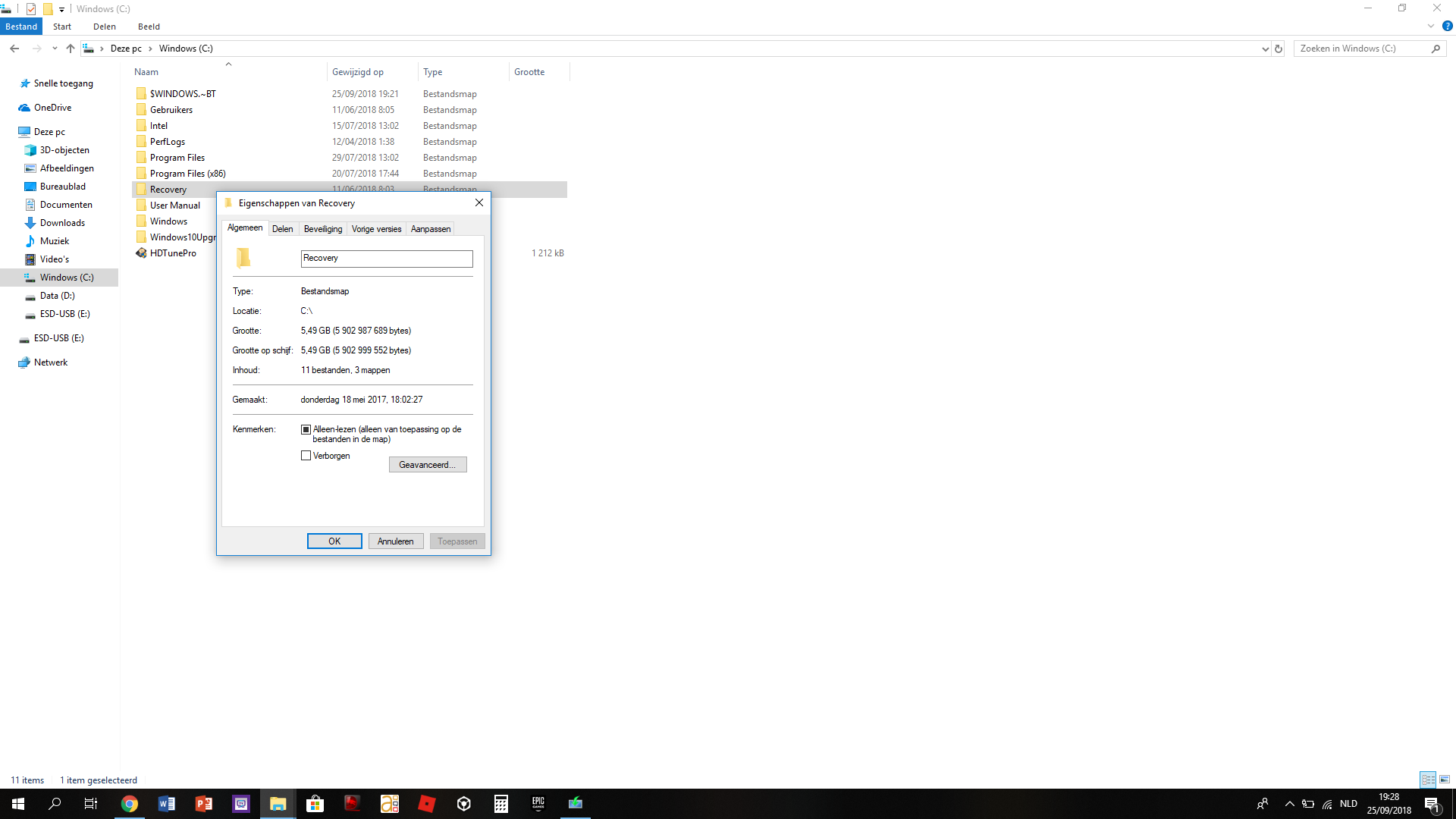Viewport: 1456px width, 819px height.
Task: Sort by the Gewijzigd op column
Action: pos(358,72)
